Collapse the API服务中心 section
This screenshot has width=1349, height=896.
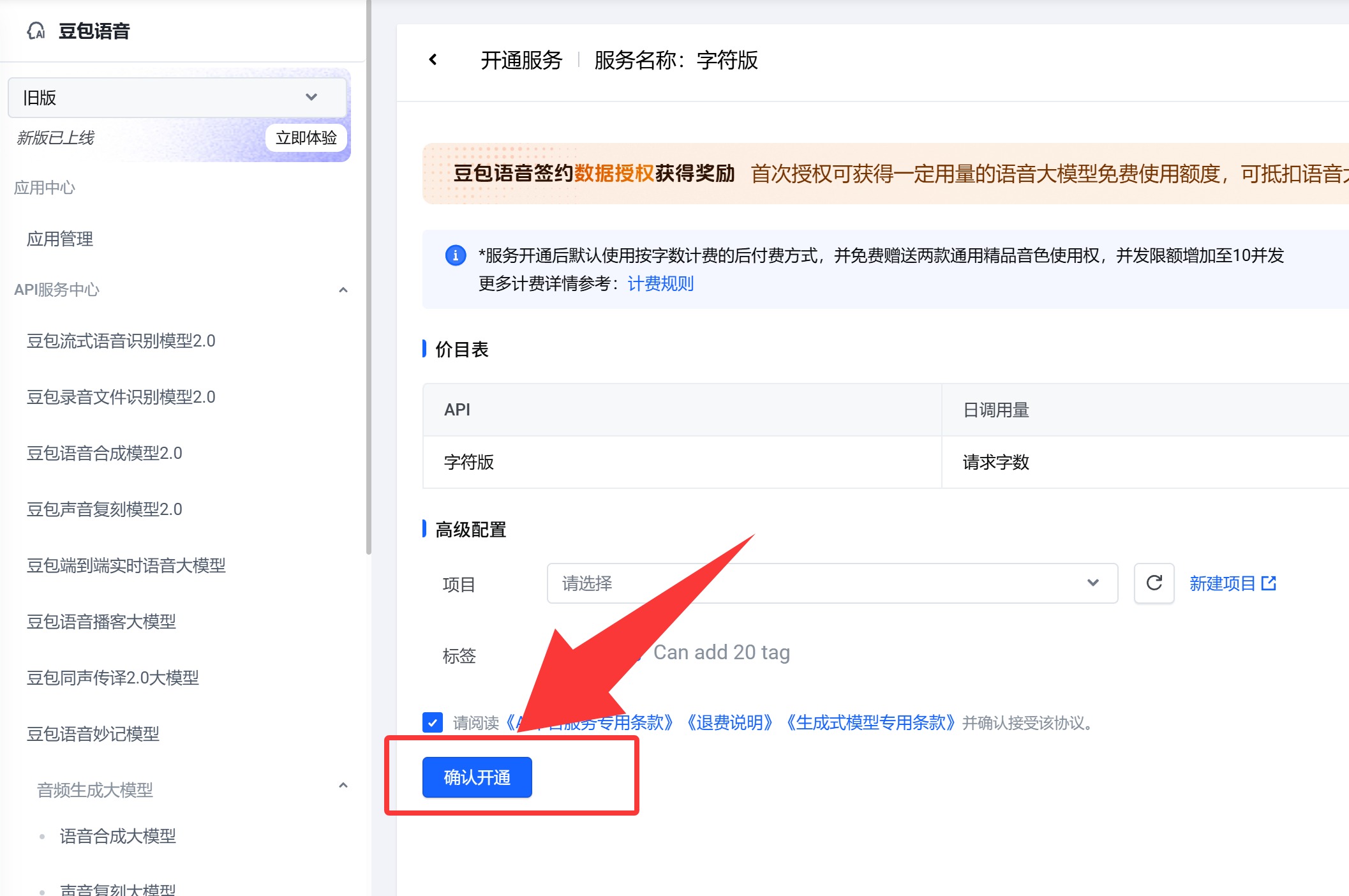click(x=343, y=290)
